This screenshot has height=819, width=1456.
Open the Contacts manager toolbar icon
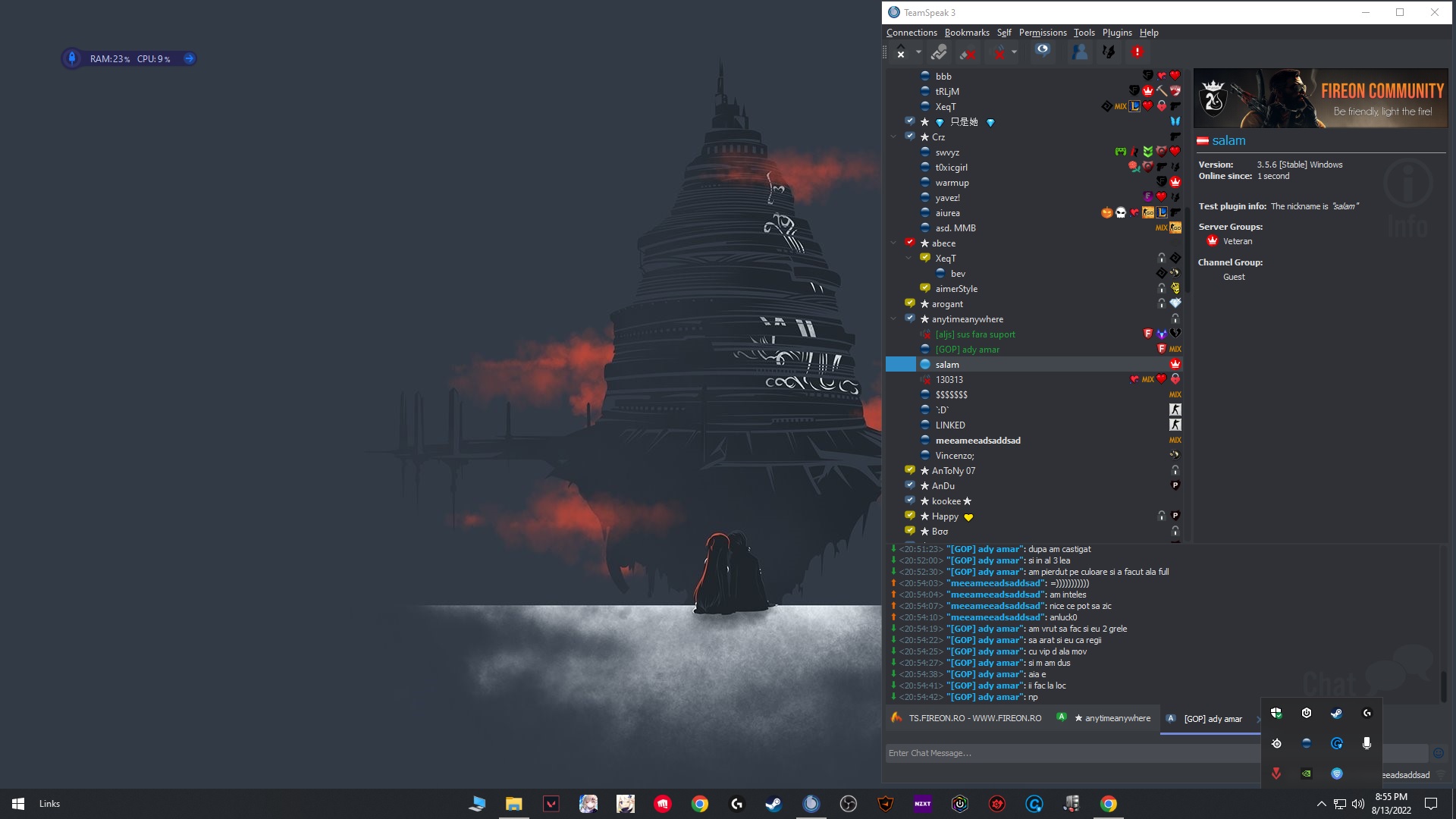(1079, 52)
